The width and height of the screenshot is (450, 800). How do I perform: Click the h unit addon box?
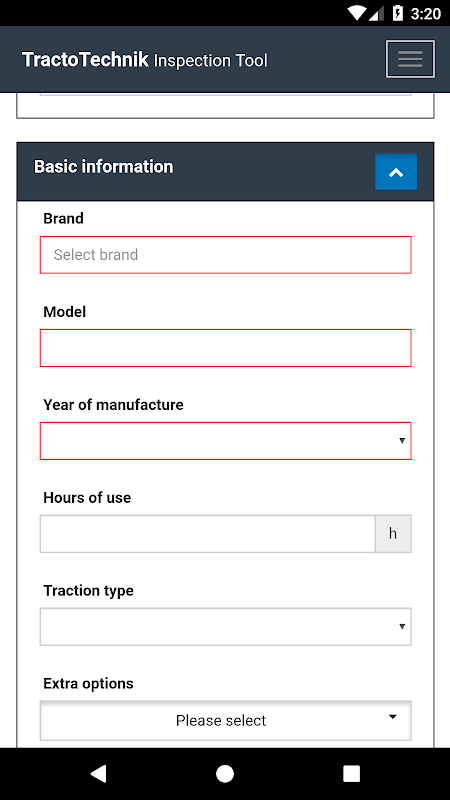393,534
